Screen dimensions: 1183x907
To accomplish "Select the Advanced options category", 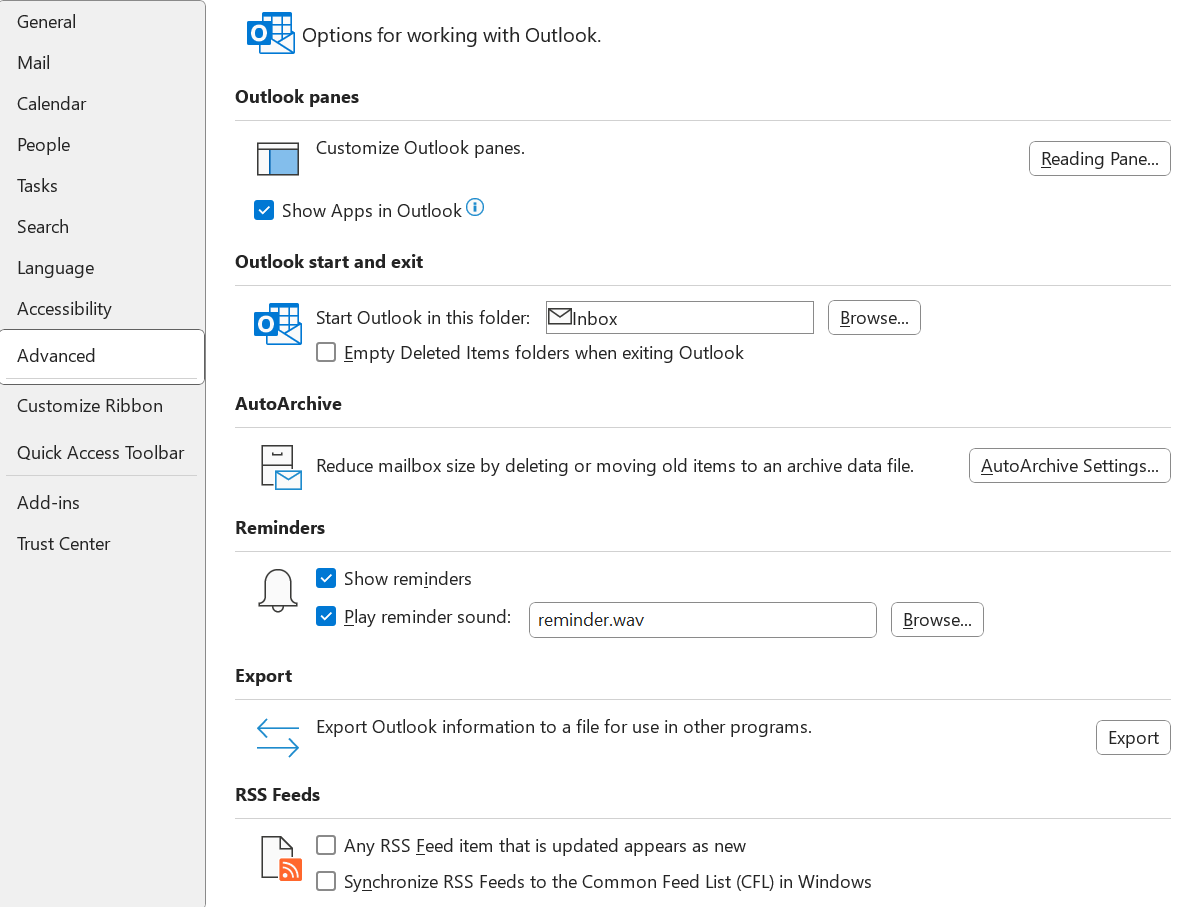I will tap(103, 356).
